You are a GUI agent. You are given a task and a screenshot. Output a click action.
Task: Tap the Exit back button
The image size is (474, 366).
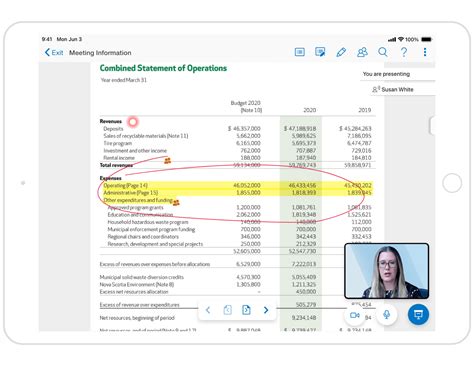[54, 53]
